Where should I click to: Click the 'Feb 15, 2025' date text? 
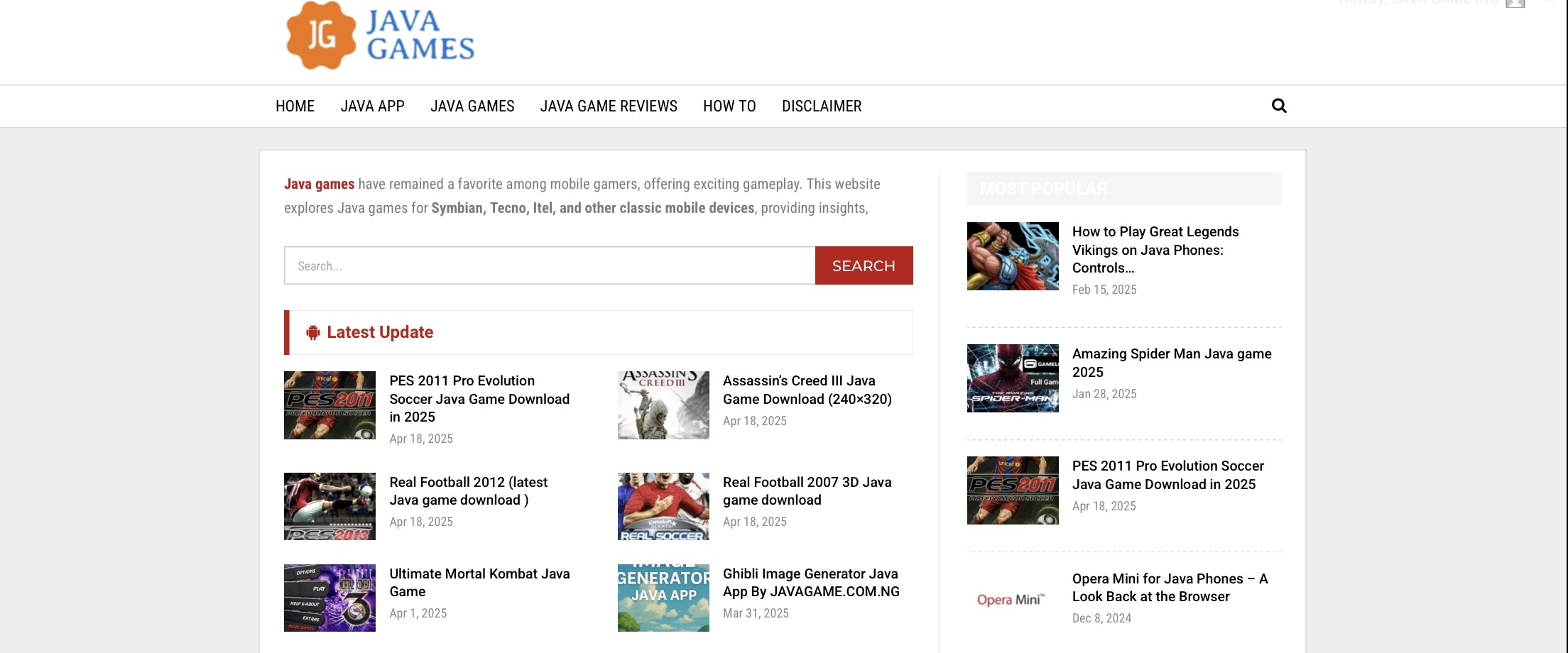pyautogui.click(x=1104, y=290)
